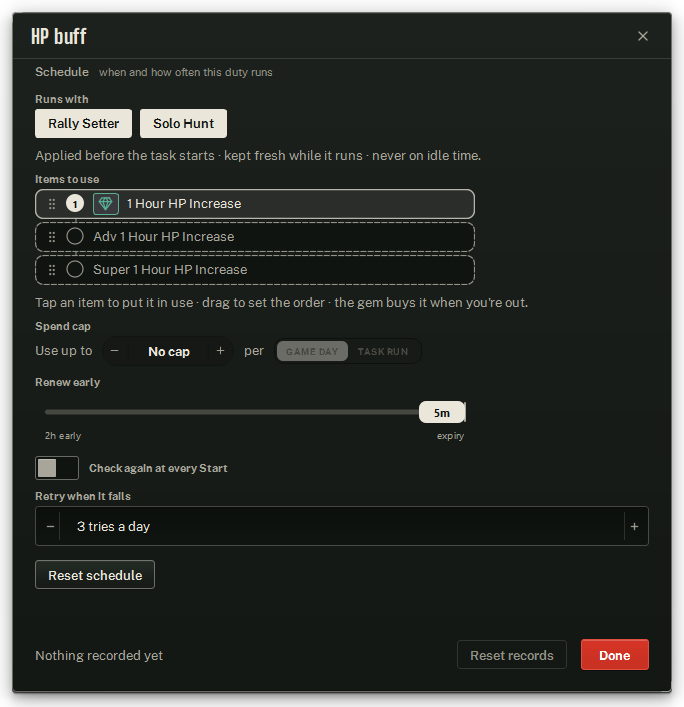
Task: Click the red Done button
Action: click(615, 655)
